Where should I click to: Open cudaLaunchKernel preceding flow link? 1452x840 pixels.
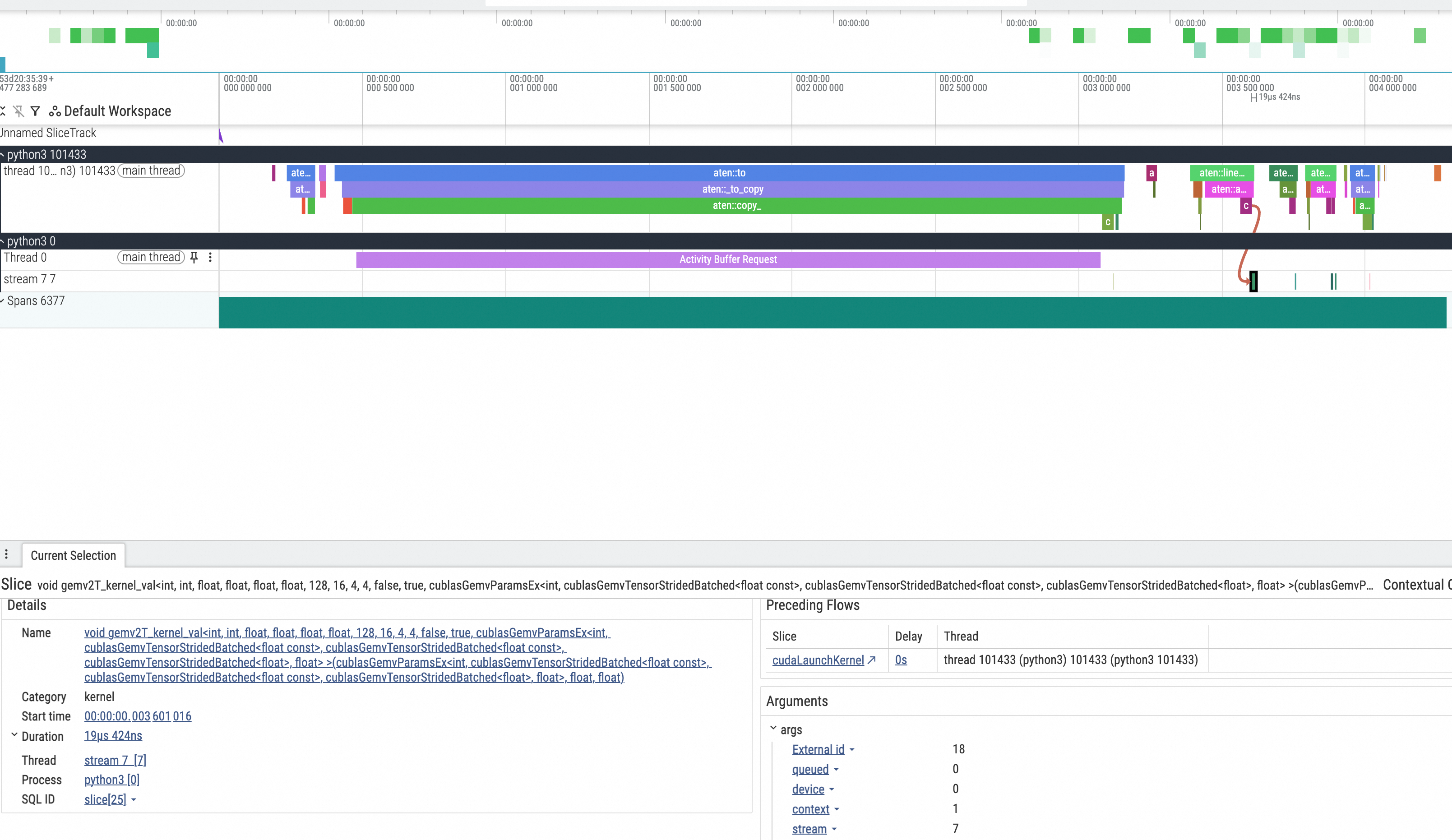(x=818, y=660)
